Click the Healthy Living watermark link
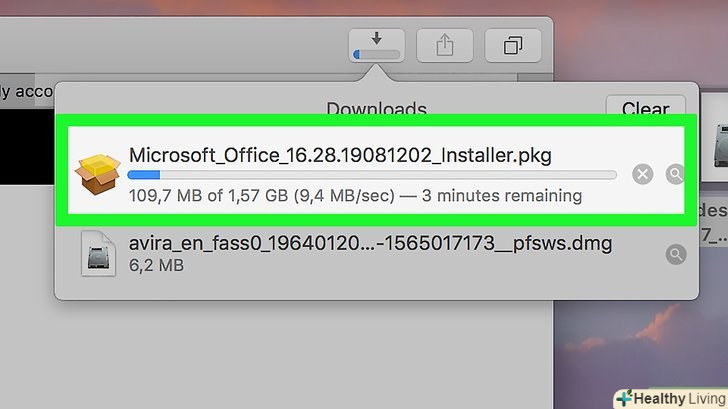Screen dimensions: 728x409 coord(668,397)
